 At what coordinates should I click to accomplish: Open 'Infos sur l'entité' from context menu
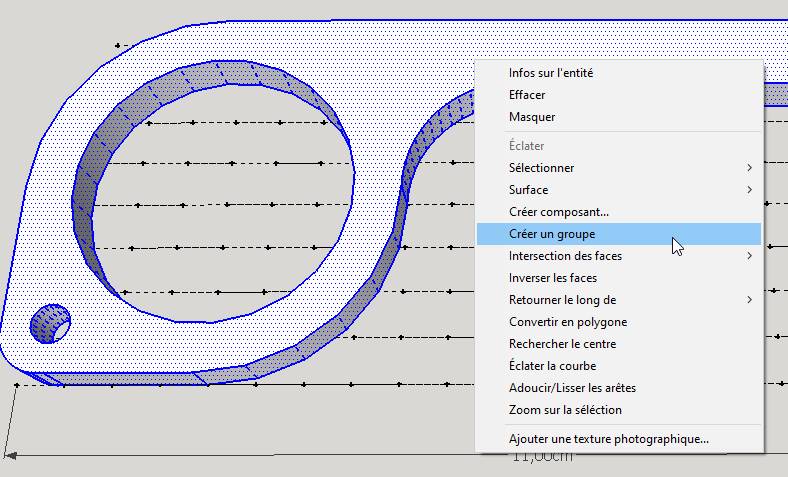coord(551,73)
